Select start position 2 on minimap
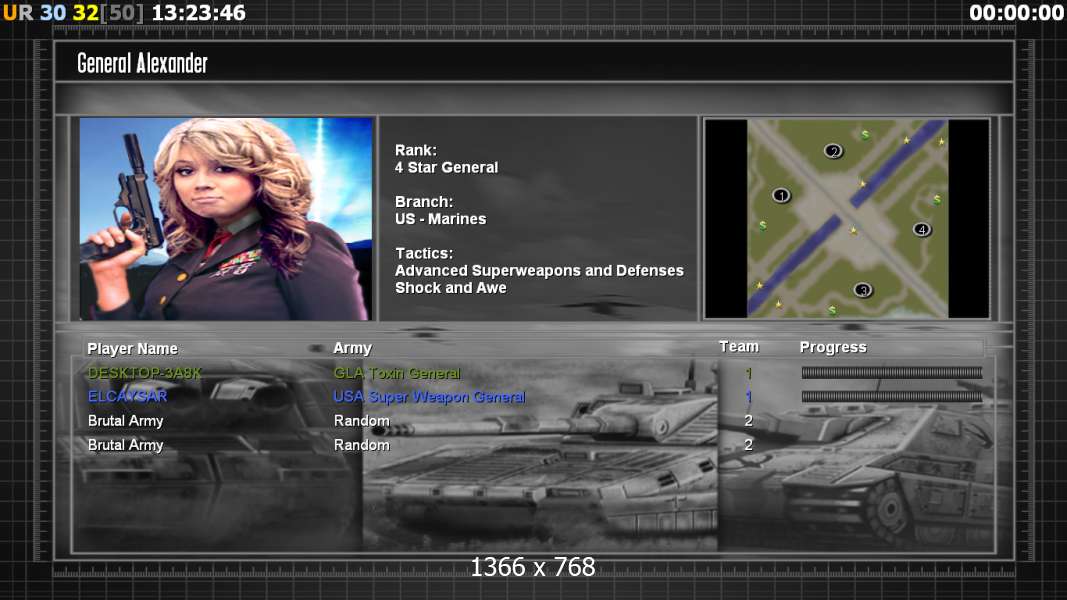 tap(833, 151)
